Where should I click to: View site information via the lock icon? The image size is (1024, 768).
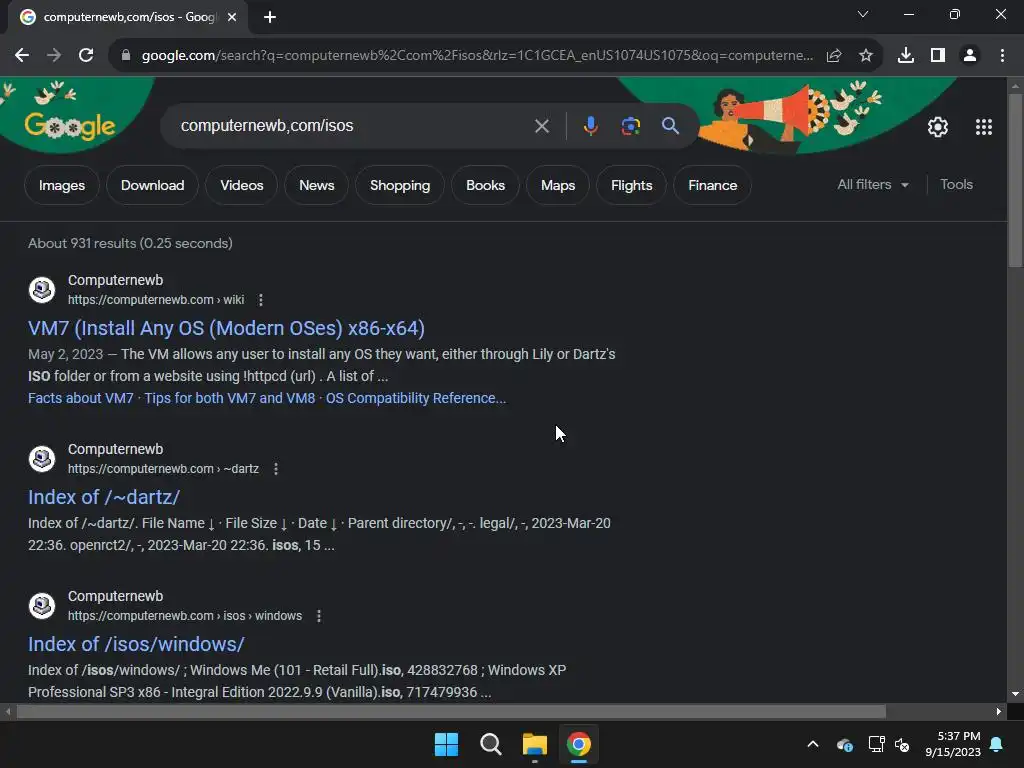(125, 56)
